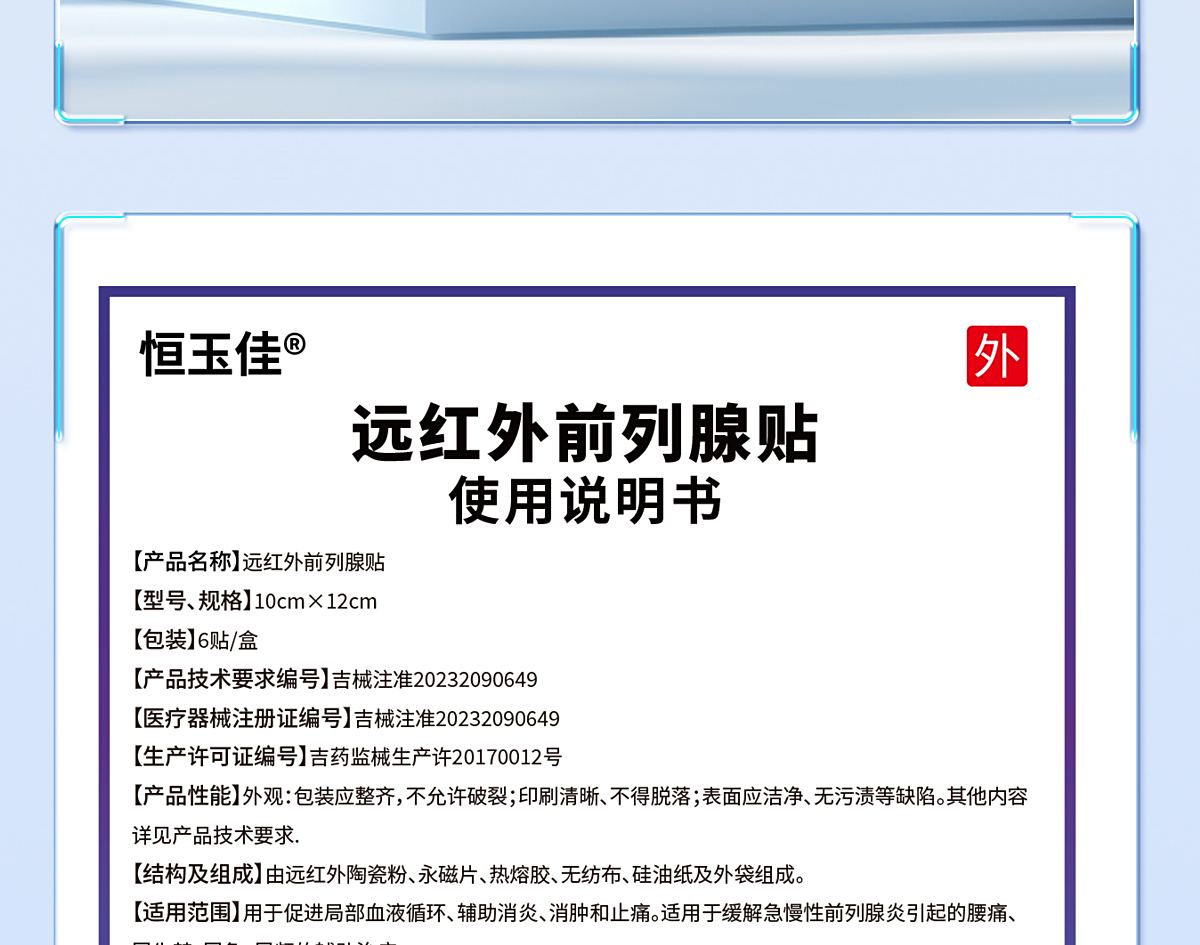
Task: Click the product name value after 【产品名称】
Action: click(x=314, y=562)
